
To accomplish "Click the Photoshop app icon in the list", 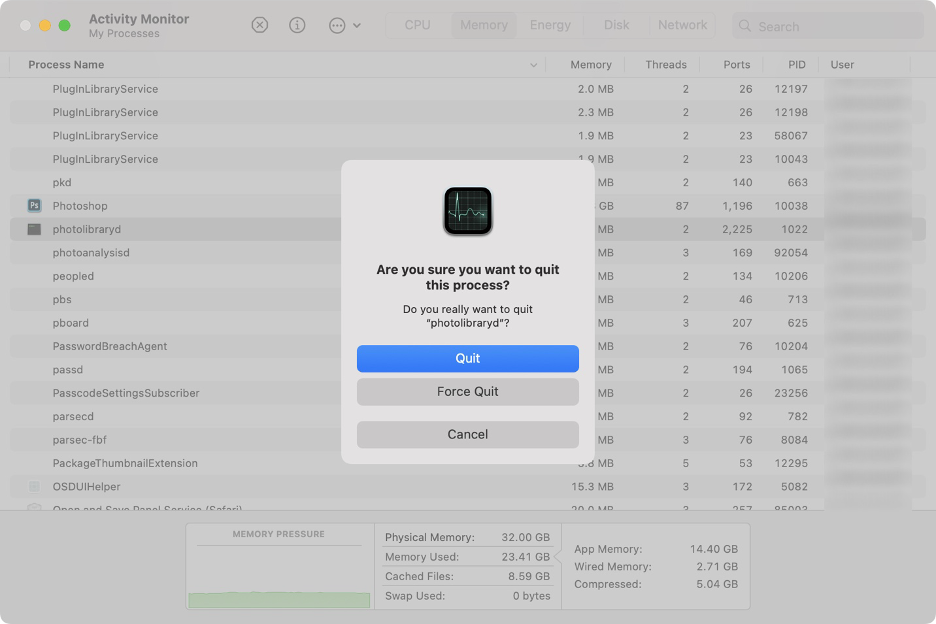I will [x=33, y=205].
